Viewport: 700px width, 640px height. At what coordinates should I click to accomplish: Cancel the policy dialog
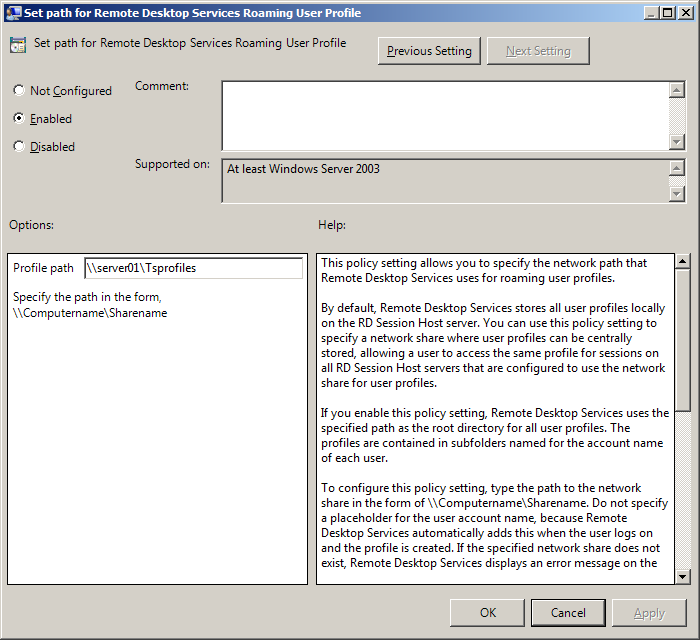(x=568, y=613)
